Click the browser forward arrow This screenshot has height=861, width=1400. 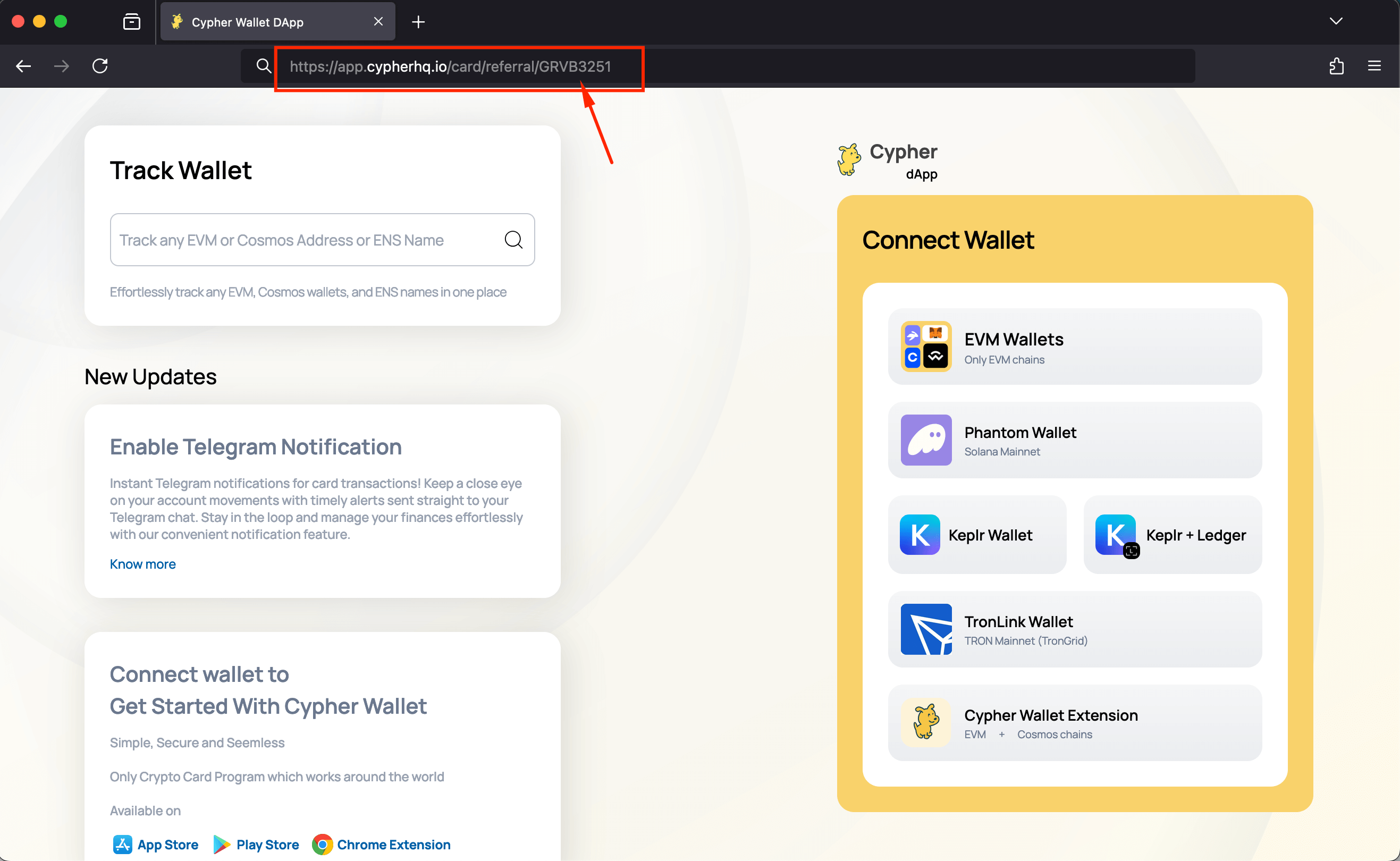click(x=62, y=66)
